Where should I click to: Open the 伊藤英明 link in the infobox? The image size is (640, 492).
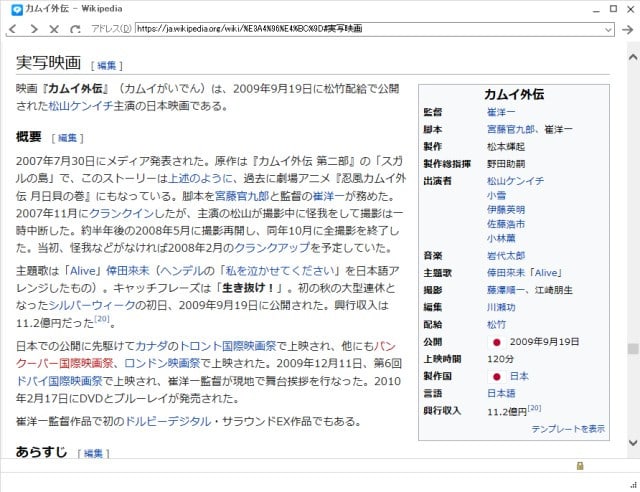506,209
